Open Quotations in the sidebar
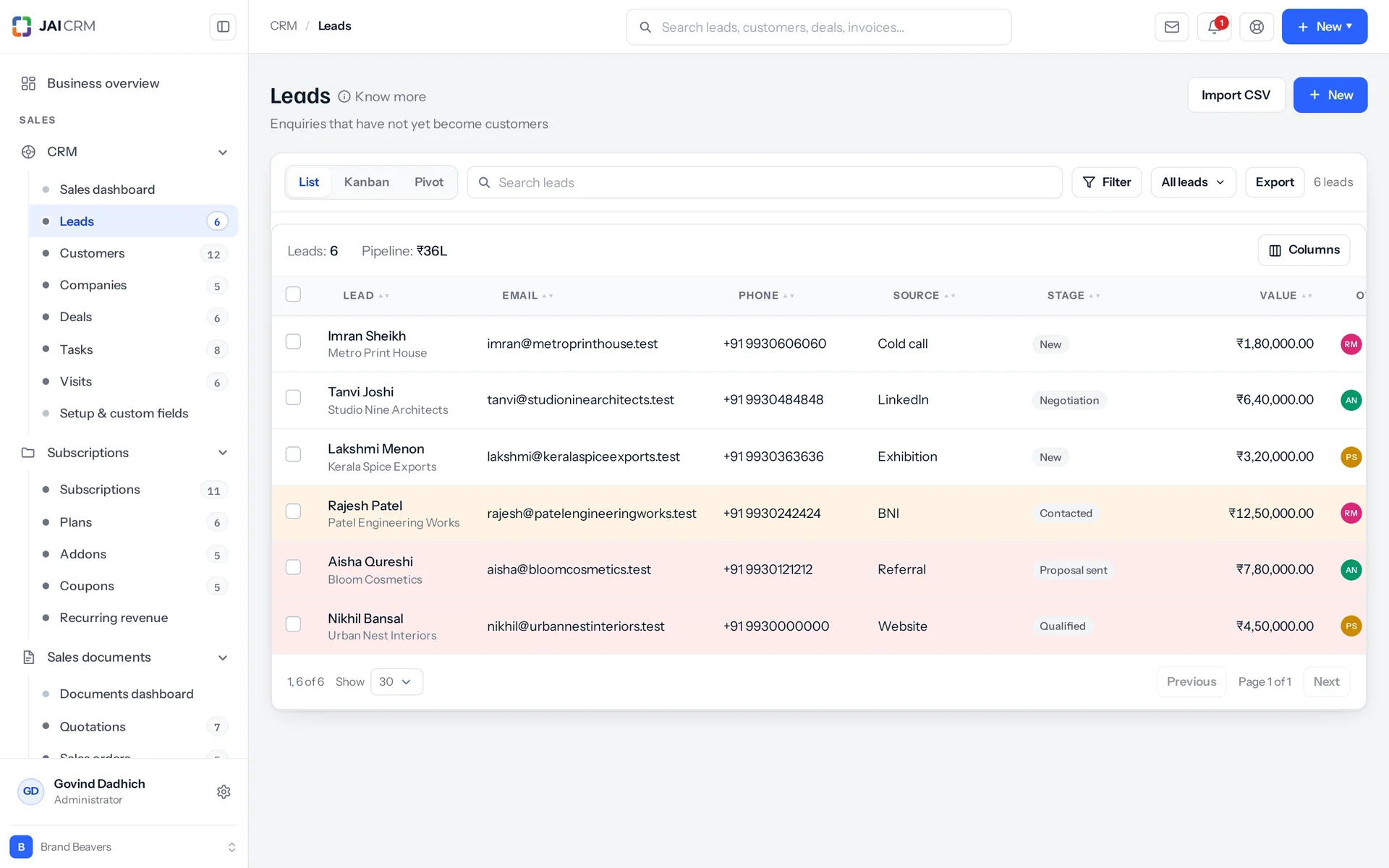This screenshot has height=868, width=1389. point(133,726)
